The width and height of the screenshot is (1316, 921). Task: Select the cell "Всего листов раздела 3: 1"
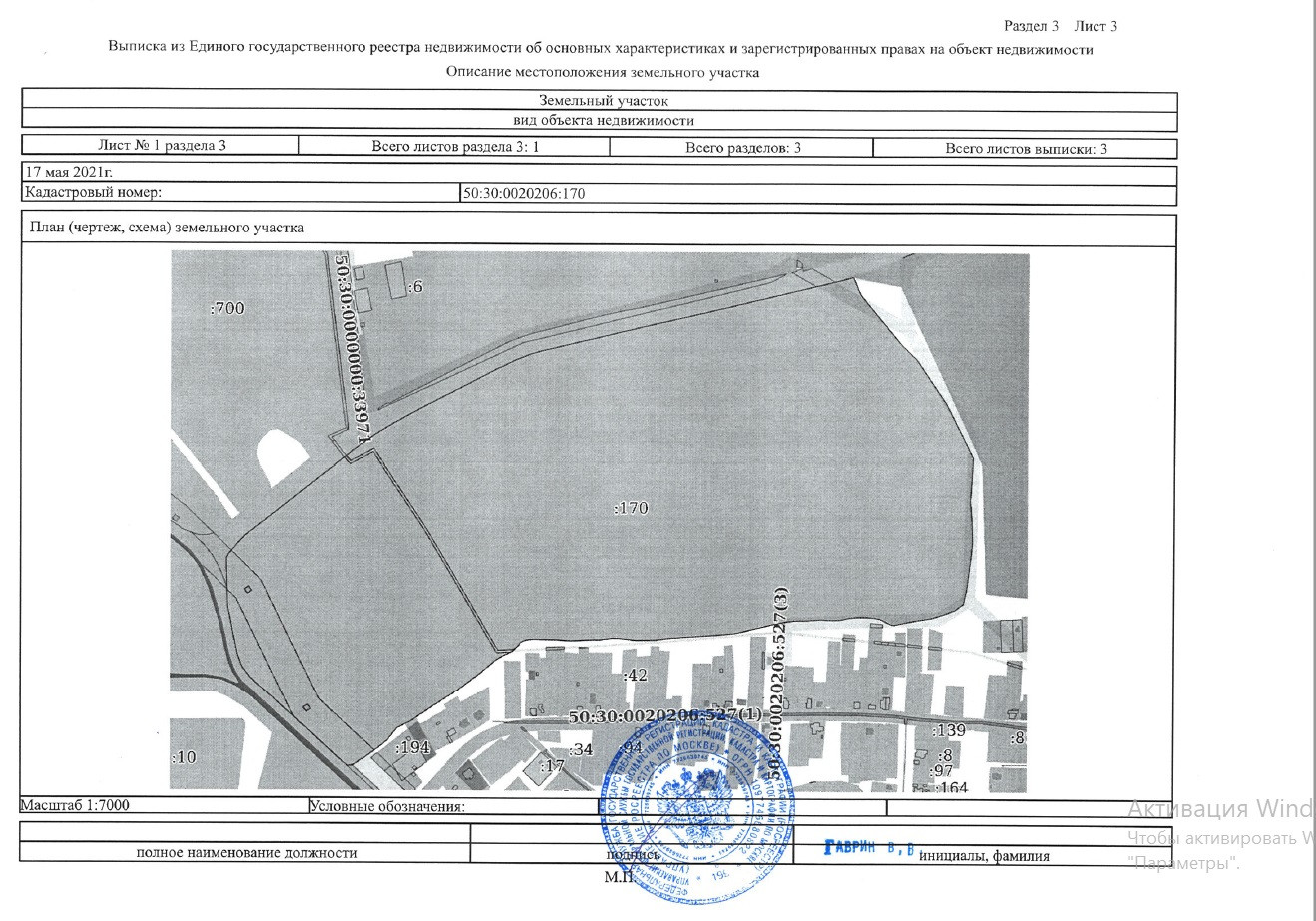[x=455, y=147]
